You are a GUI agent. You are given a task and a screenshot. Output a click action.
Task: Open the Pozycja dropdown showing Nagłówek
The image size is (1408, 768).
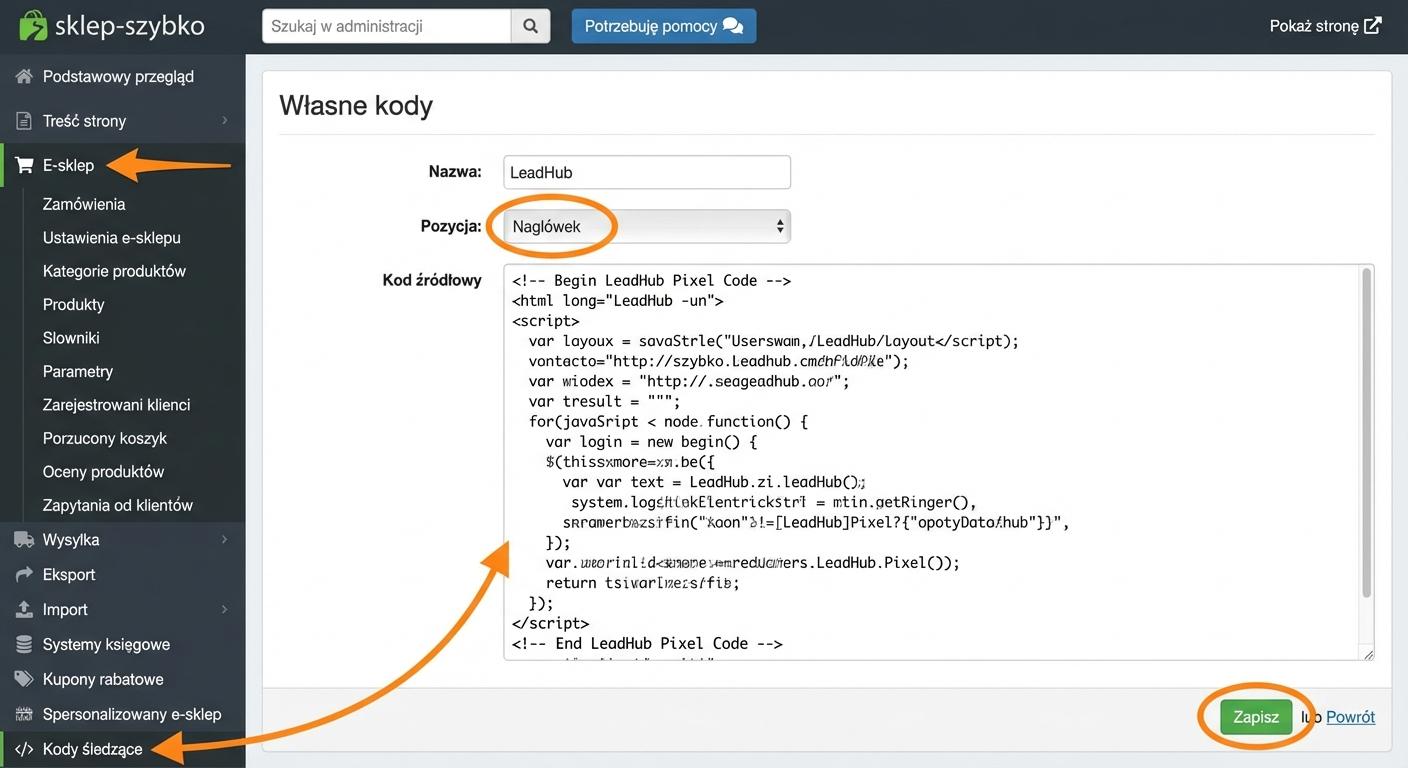[646, 226]
